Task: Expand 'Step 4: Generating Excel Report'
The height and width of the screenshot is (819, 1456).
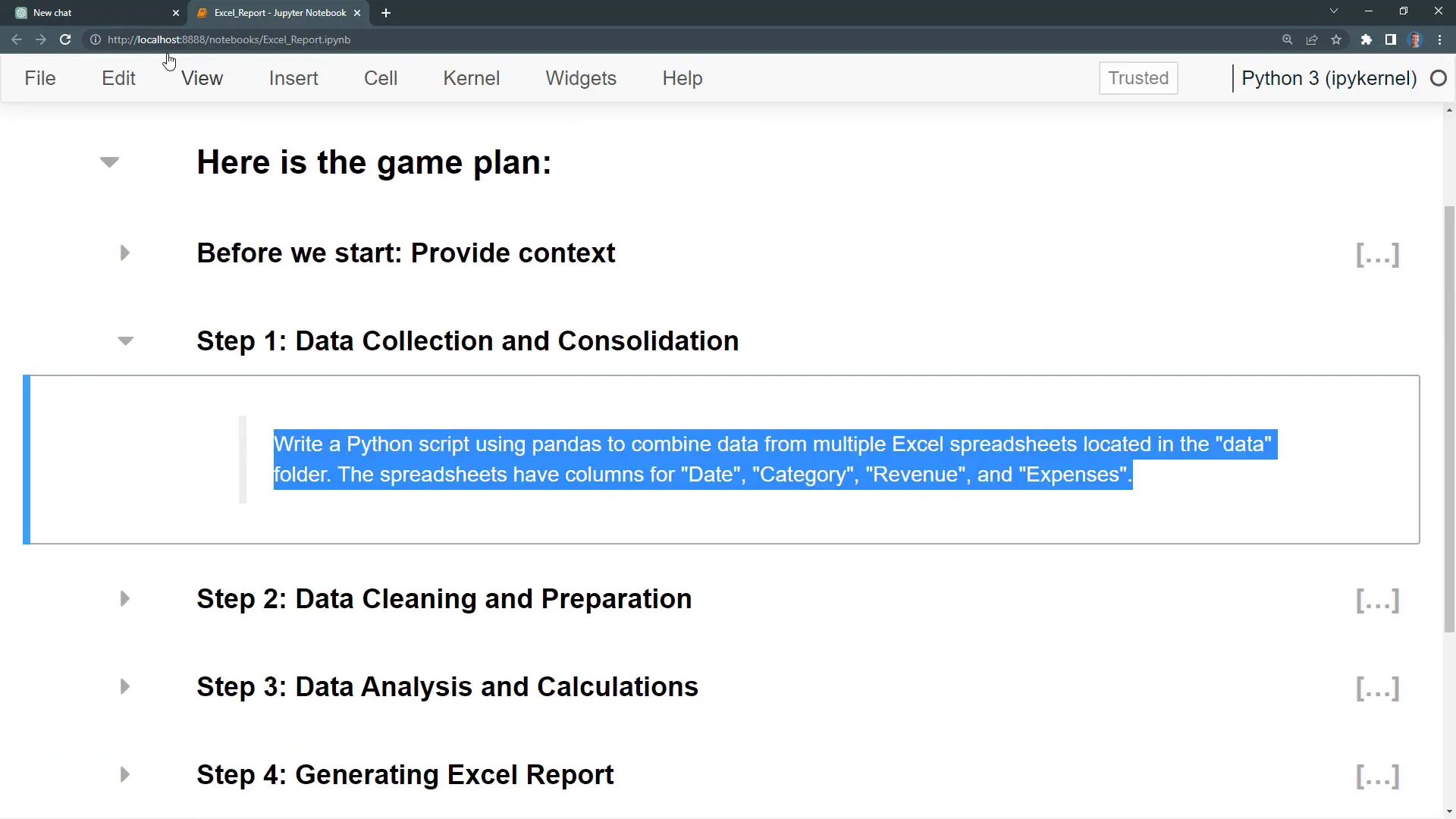Action: coord(124,774)
